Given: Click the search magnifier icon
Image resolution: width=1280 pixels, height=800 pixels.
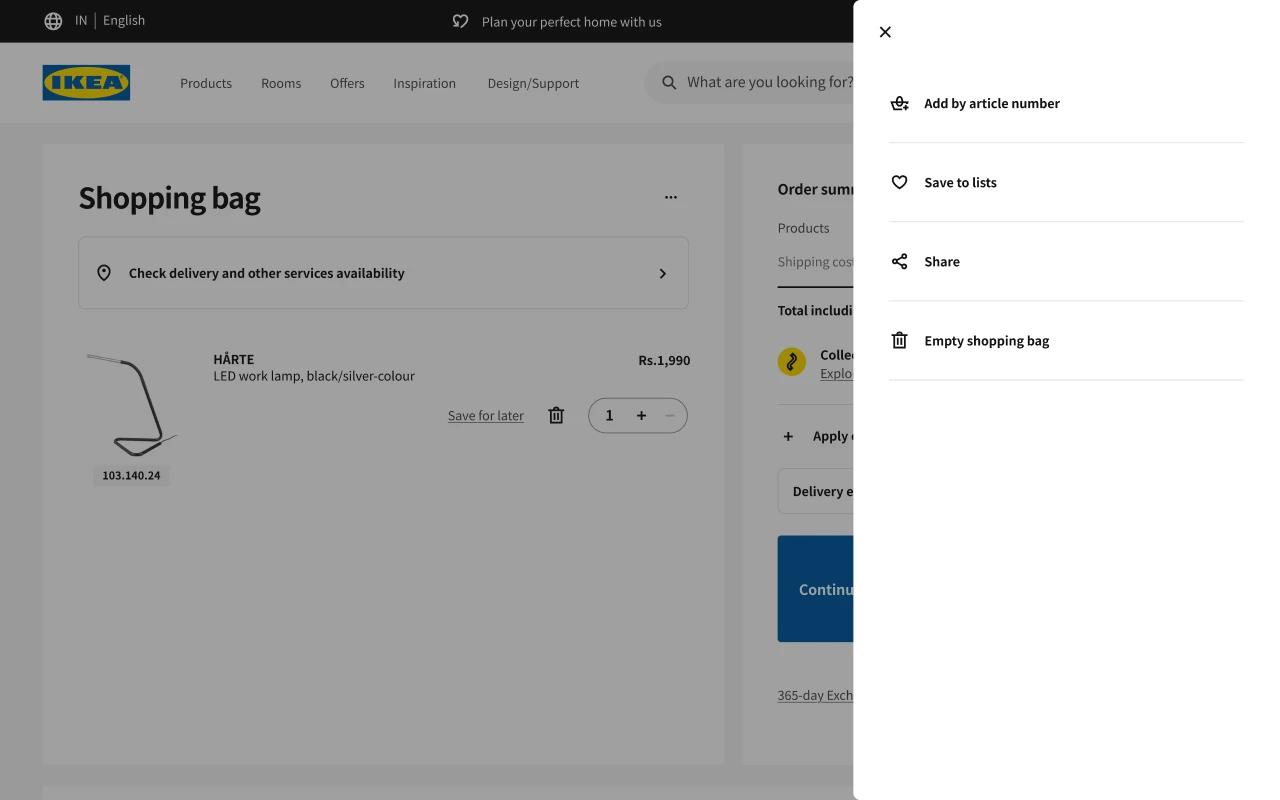Looking at the screenshot, I should point(669,83).
